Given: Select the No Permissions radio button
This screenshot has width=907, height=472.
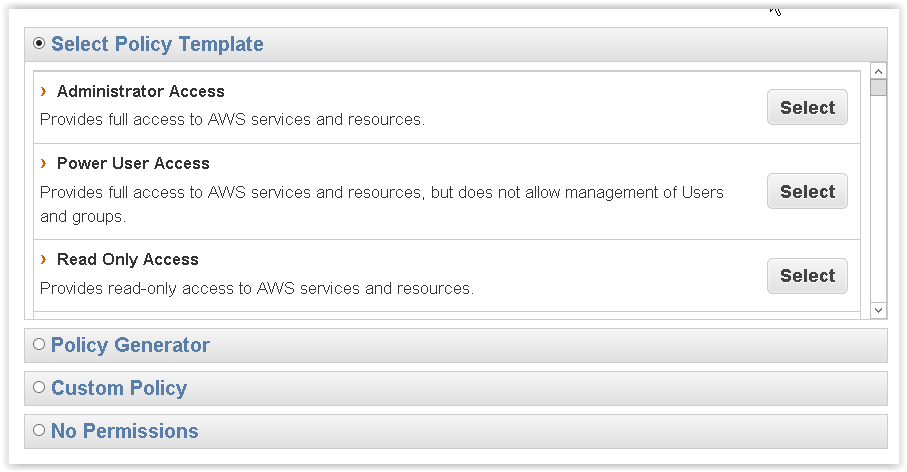Looking at the screenshot, I should pos(39,430).
